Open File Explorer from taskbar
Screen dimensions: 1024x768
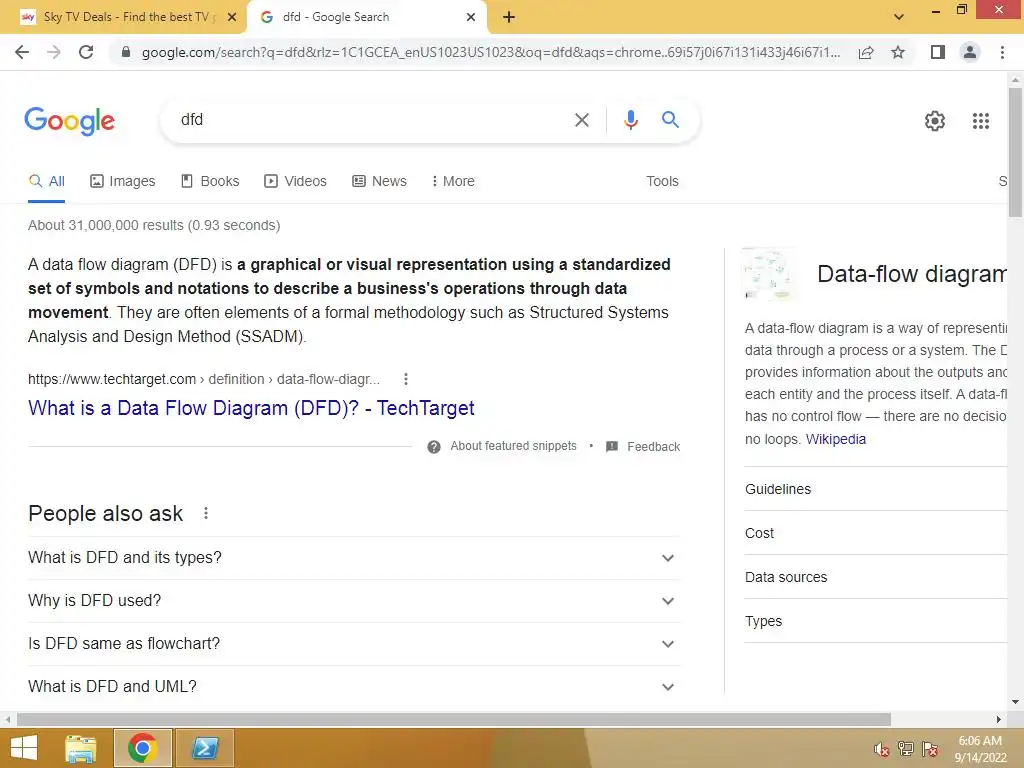tap(80, 748)
